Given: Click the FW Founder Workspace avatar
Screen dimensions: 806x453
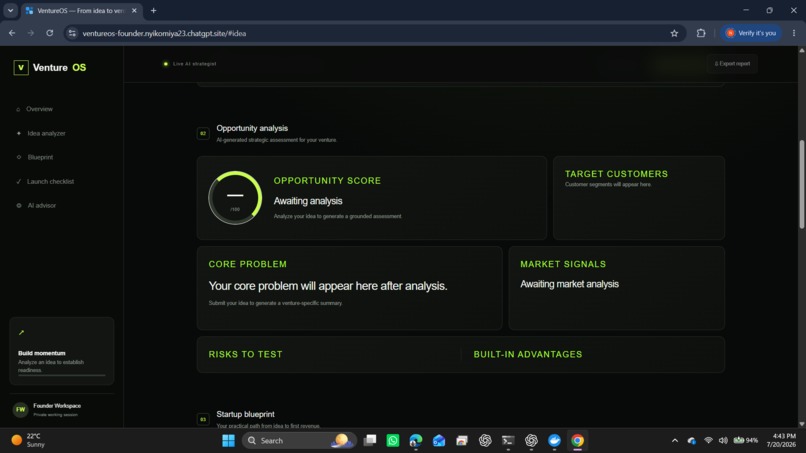Looking at the screenshot, I should coord(21,409).
